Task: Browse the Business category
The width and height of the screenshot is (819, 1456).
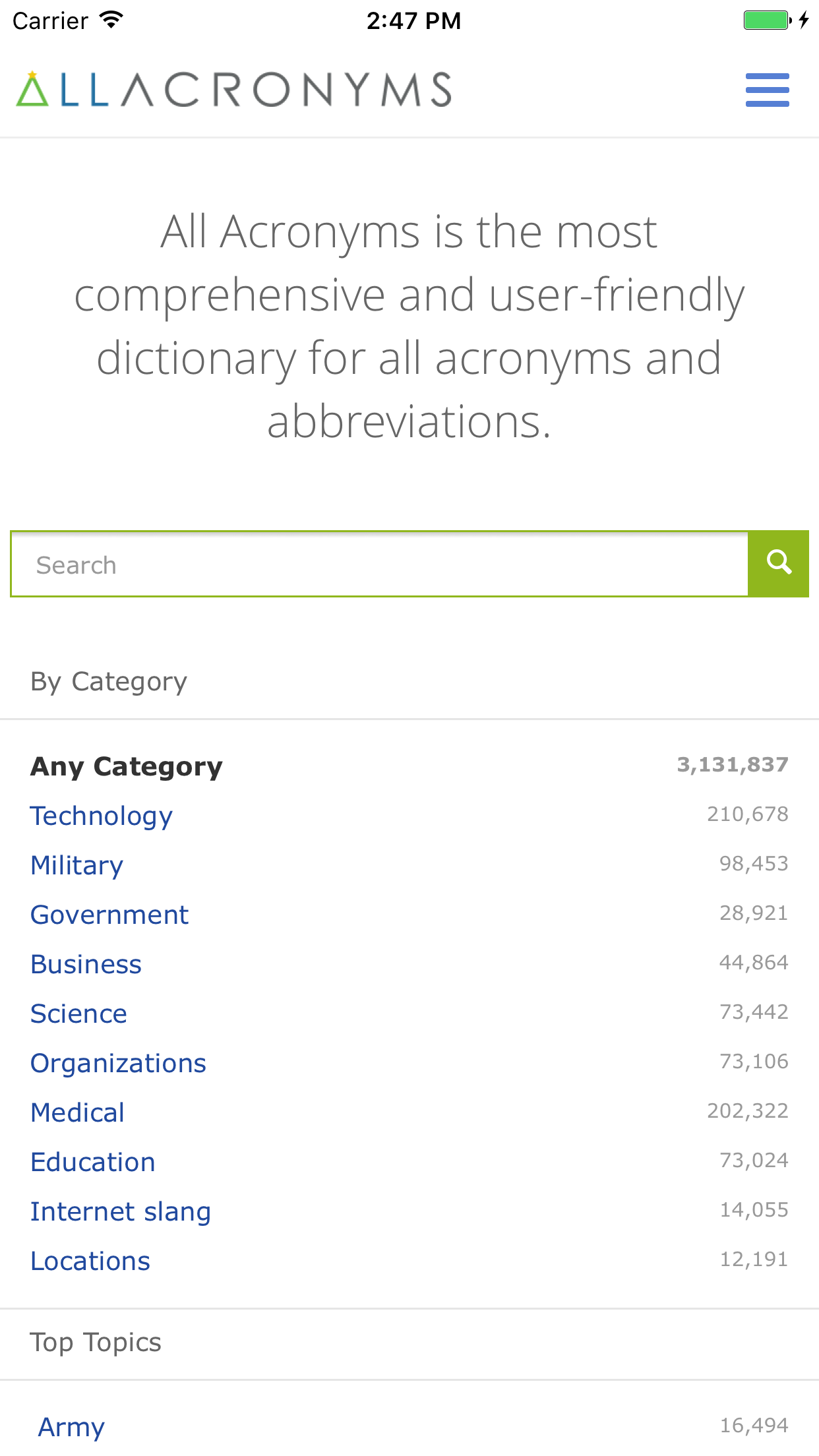Action: [86, 964]
